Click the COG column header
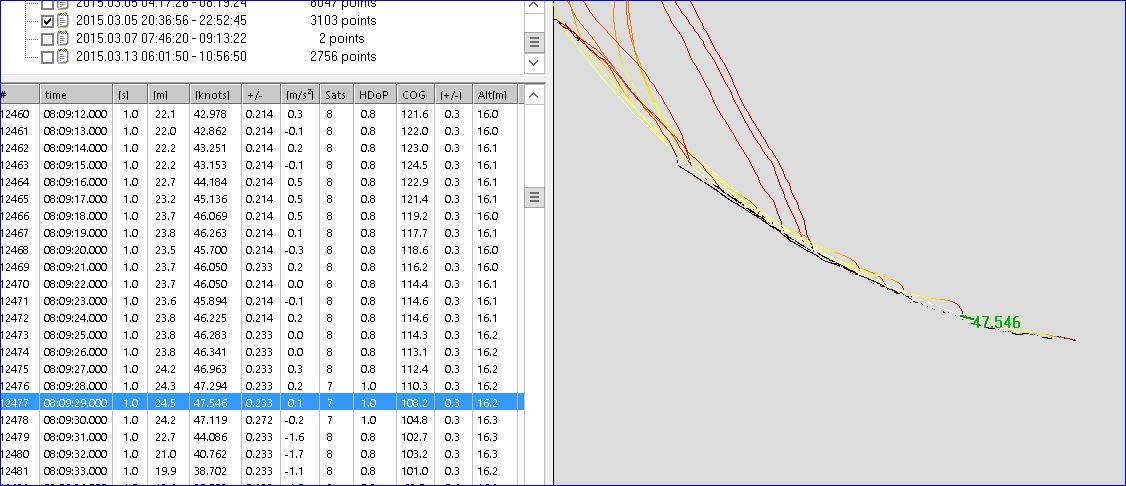1126x486 pixels. click(x=415, y=95)
